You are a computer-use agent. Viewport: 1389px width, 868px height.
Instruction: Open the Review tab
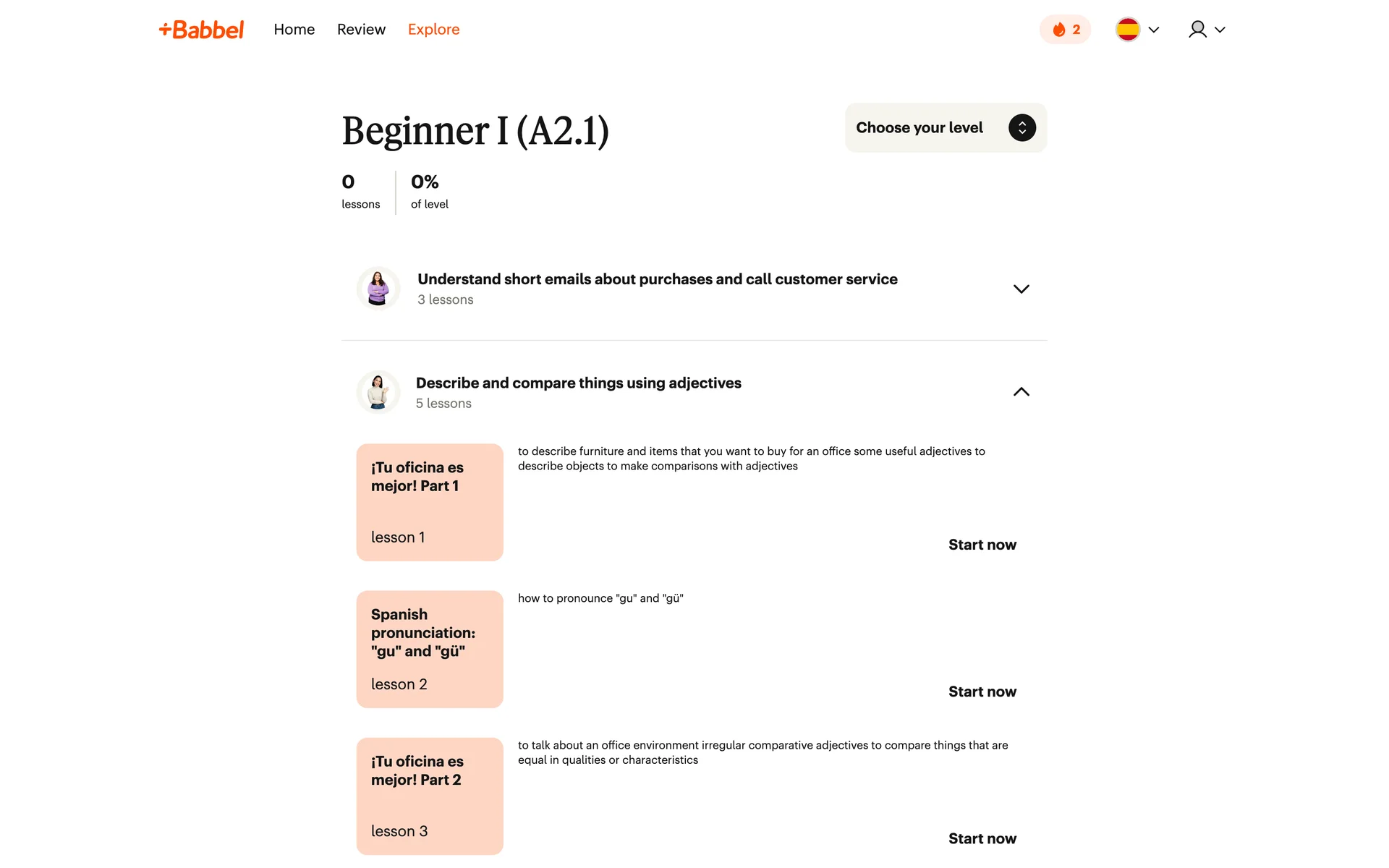click(361, 30)
